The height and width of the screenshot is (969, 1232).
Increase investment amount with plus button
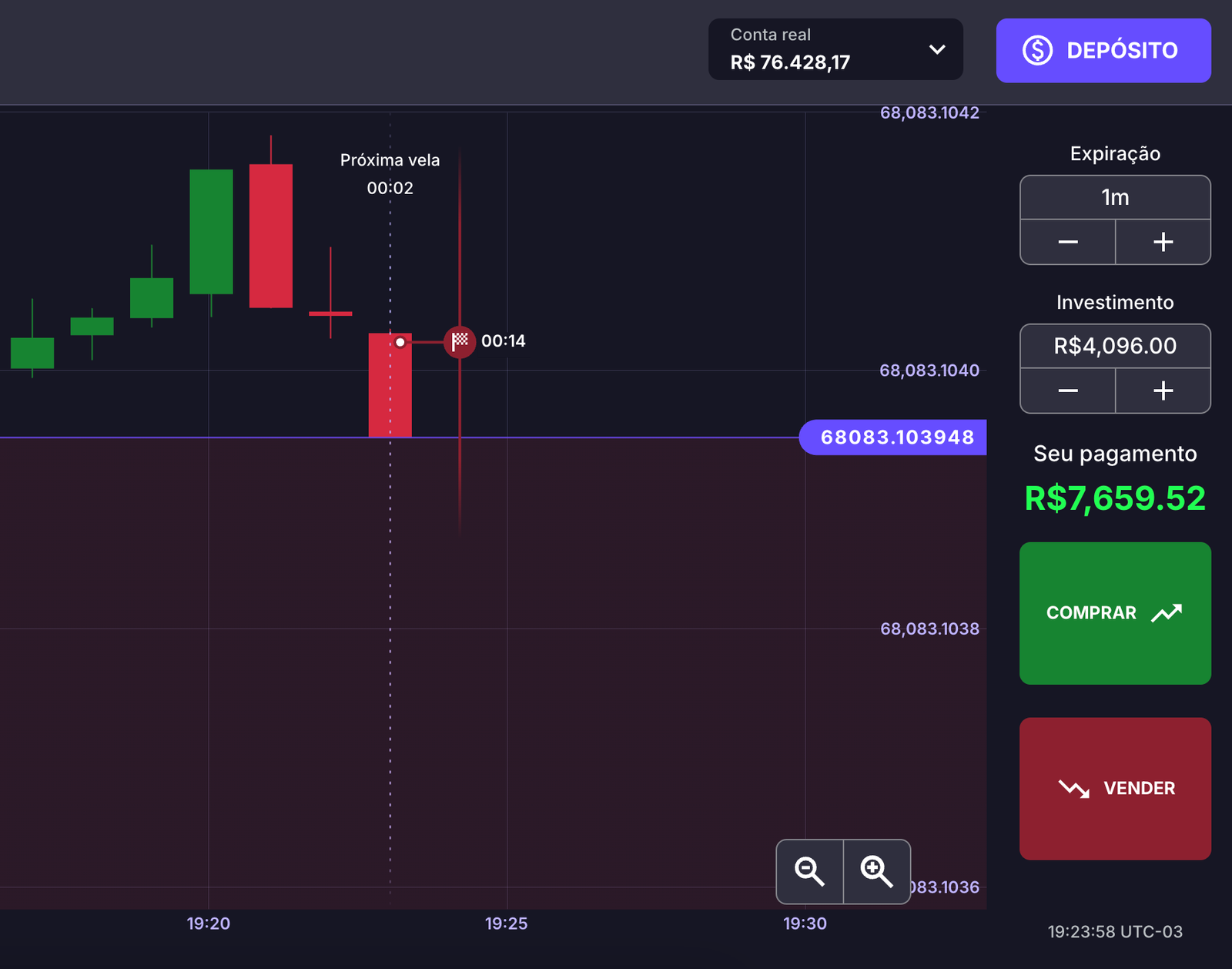point(1163,391)
